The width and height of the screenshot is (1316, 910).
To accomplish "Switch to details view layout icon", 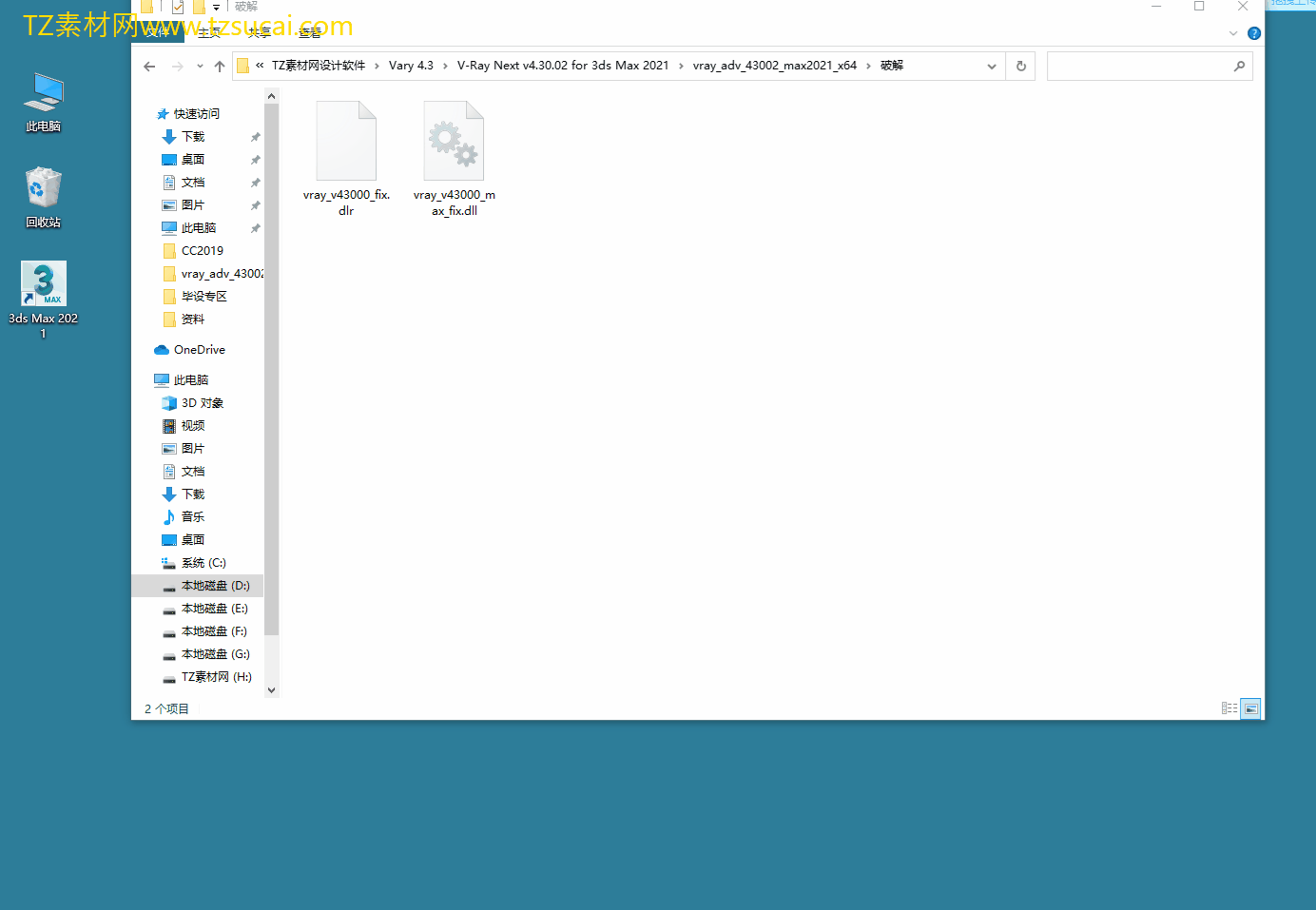I will point(1229,708).
